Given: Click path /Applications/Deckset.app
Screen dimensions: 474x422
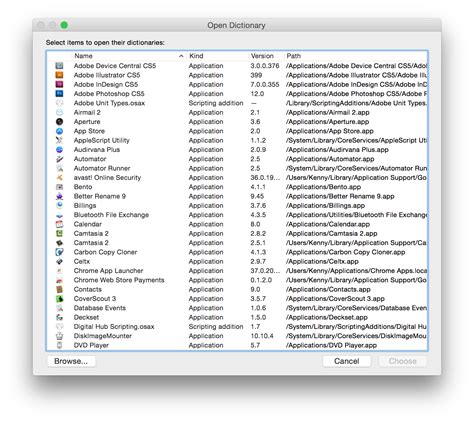Looking at the screenshot, I should 327,317.
